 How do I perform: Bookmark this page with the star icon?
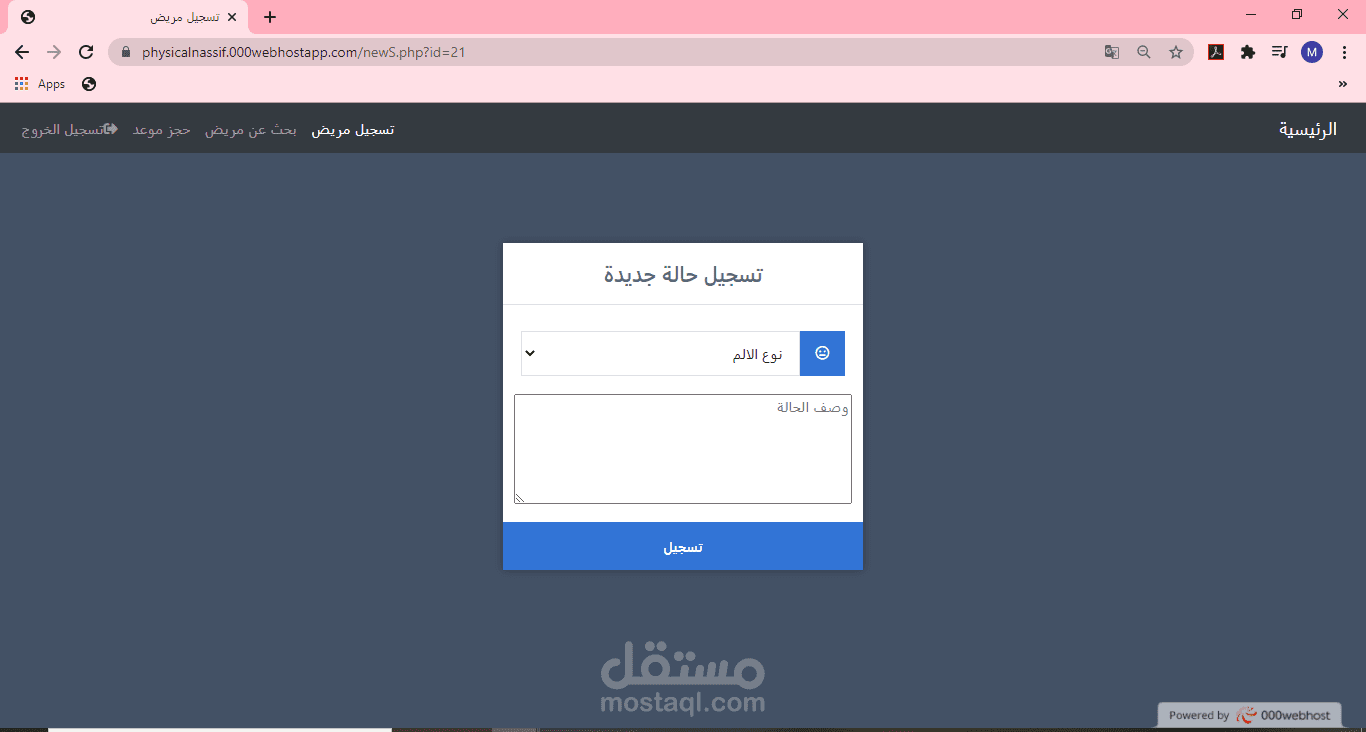(x=1176, y=52)
